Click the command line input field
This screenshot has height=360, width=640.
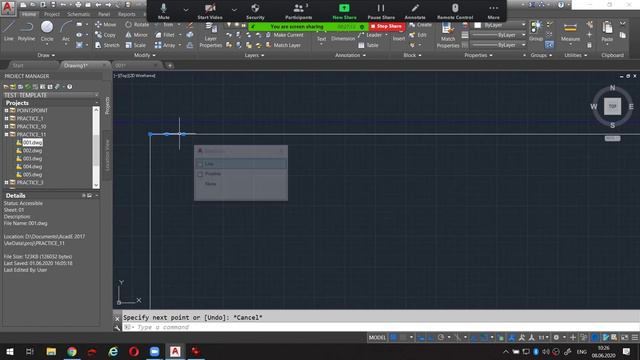tap(380, 327)
